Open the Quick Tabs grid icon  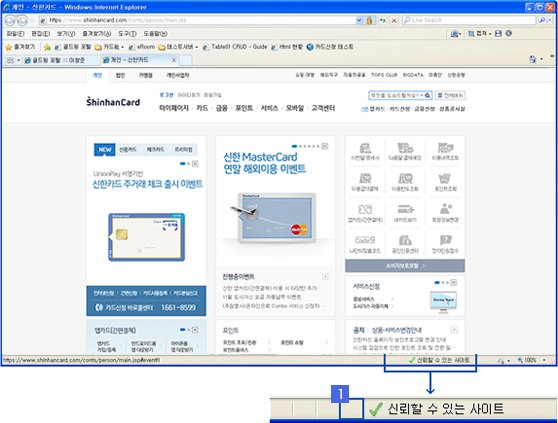pos(10,60)
